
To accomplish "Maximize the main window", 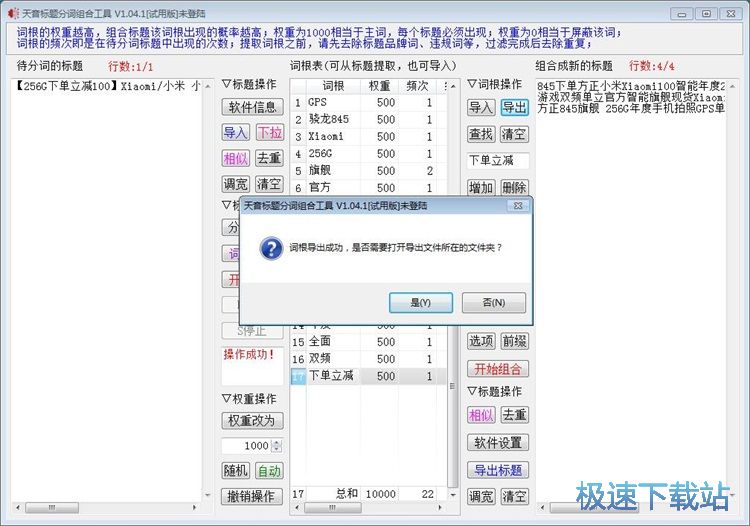I will (x=706, y=14).
